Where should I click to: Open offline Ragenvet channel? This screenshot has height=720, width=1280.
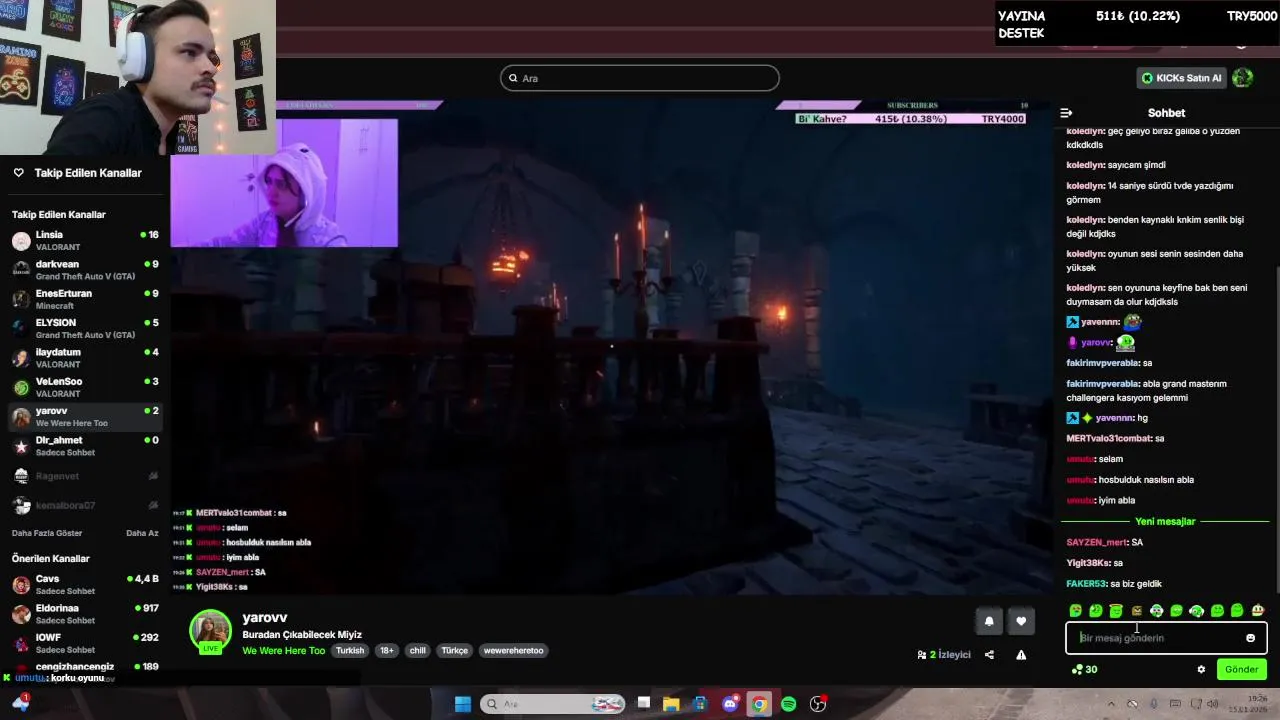tap(85, 476)
